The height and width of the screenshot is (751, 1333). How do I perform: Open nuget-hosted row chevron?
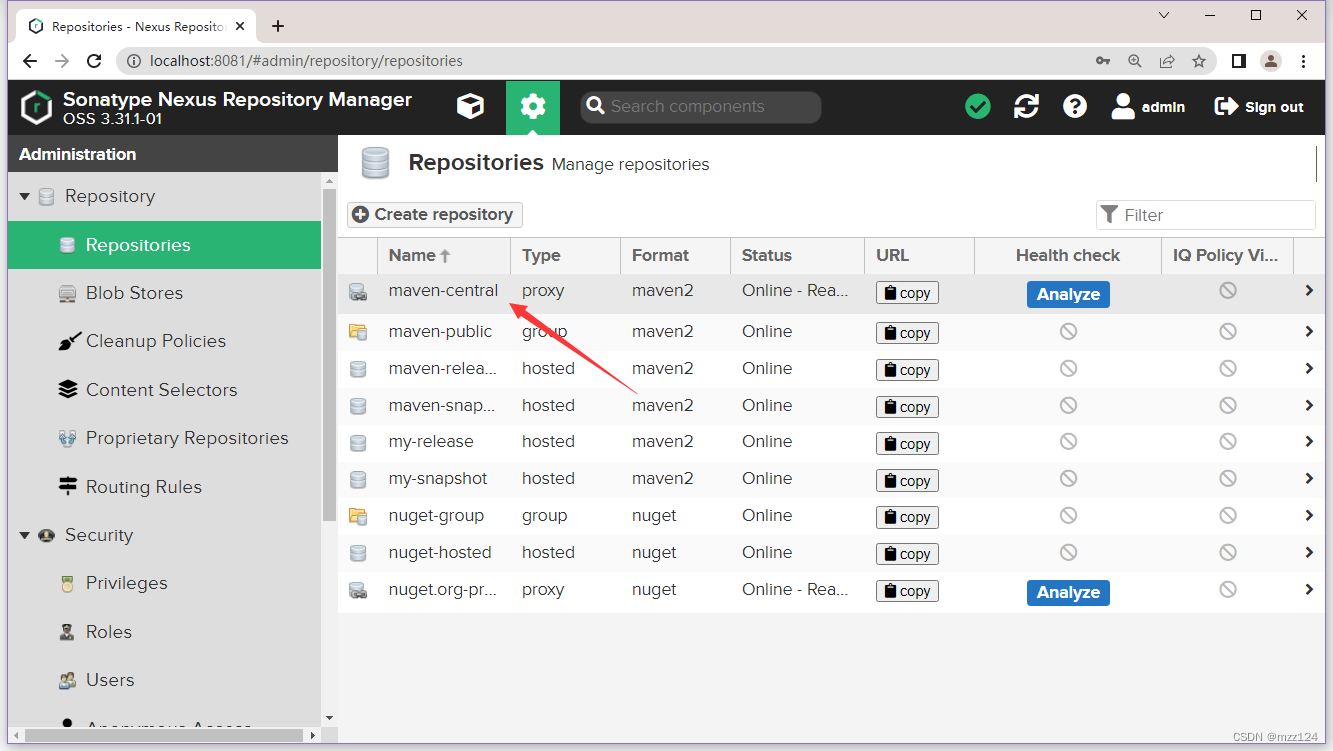(x=1309, y=552)
